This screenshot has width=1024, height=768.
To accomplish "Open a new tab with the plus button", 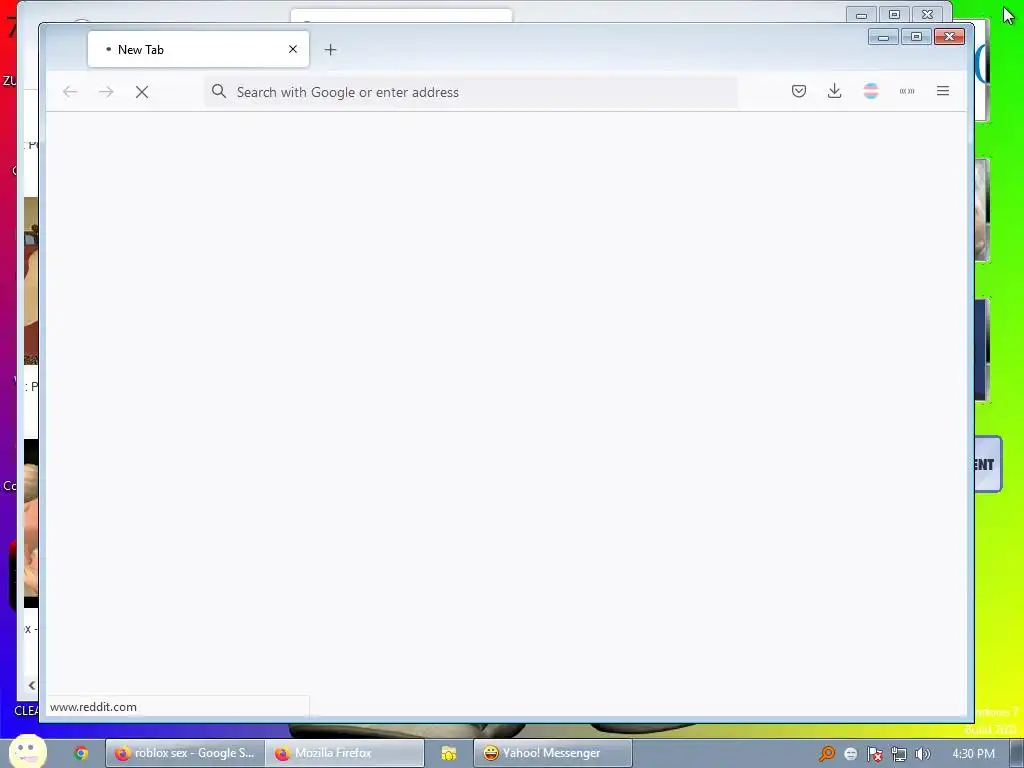I will click(x=330, y=50).
